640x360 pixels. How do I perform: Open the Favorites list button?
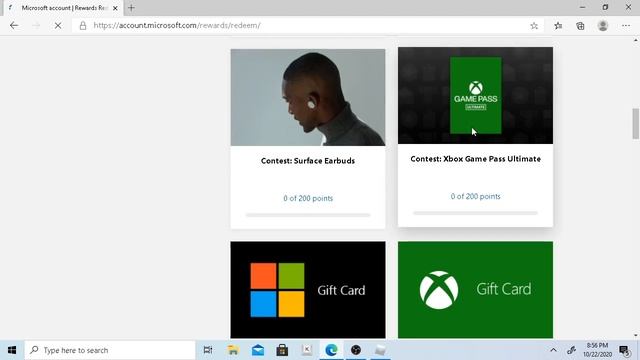tap(558, 26)
